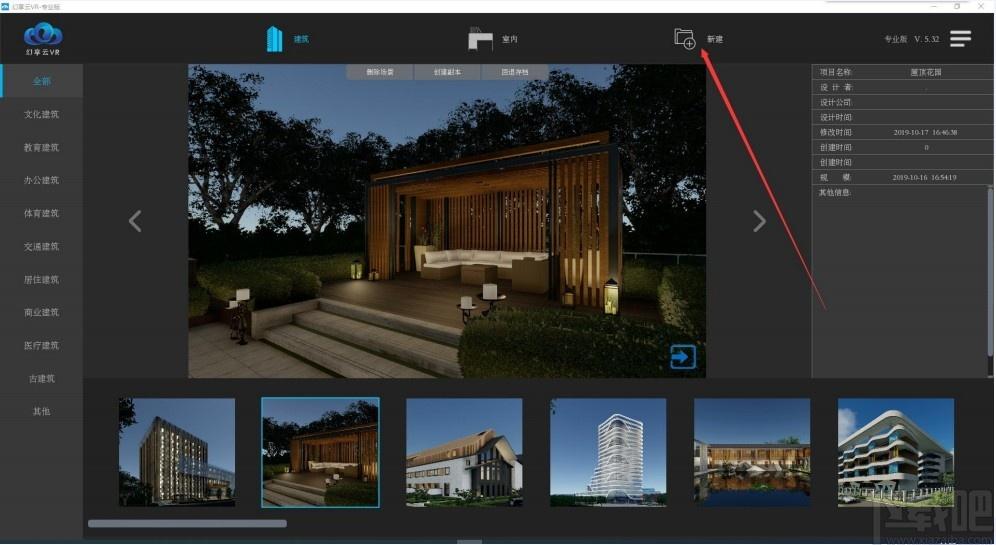The height and width of the screenshot is (545, 996).
Task: Show the next project with the right chevron
Action: click(x=759, y=221)
